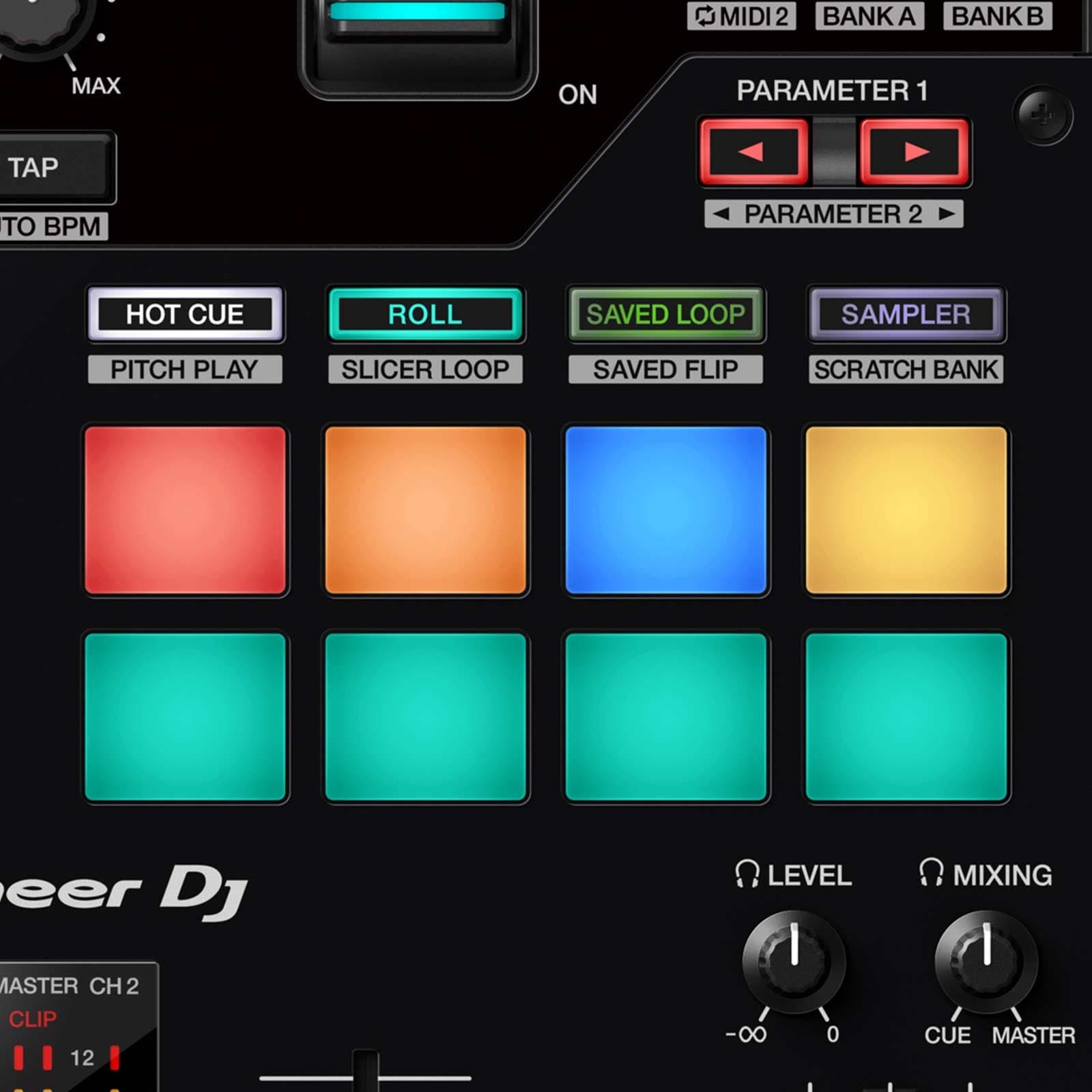
Task: Click the MIDI 2 label
Action: 742,16
